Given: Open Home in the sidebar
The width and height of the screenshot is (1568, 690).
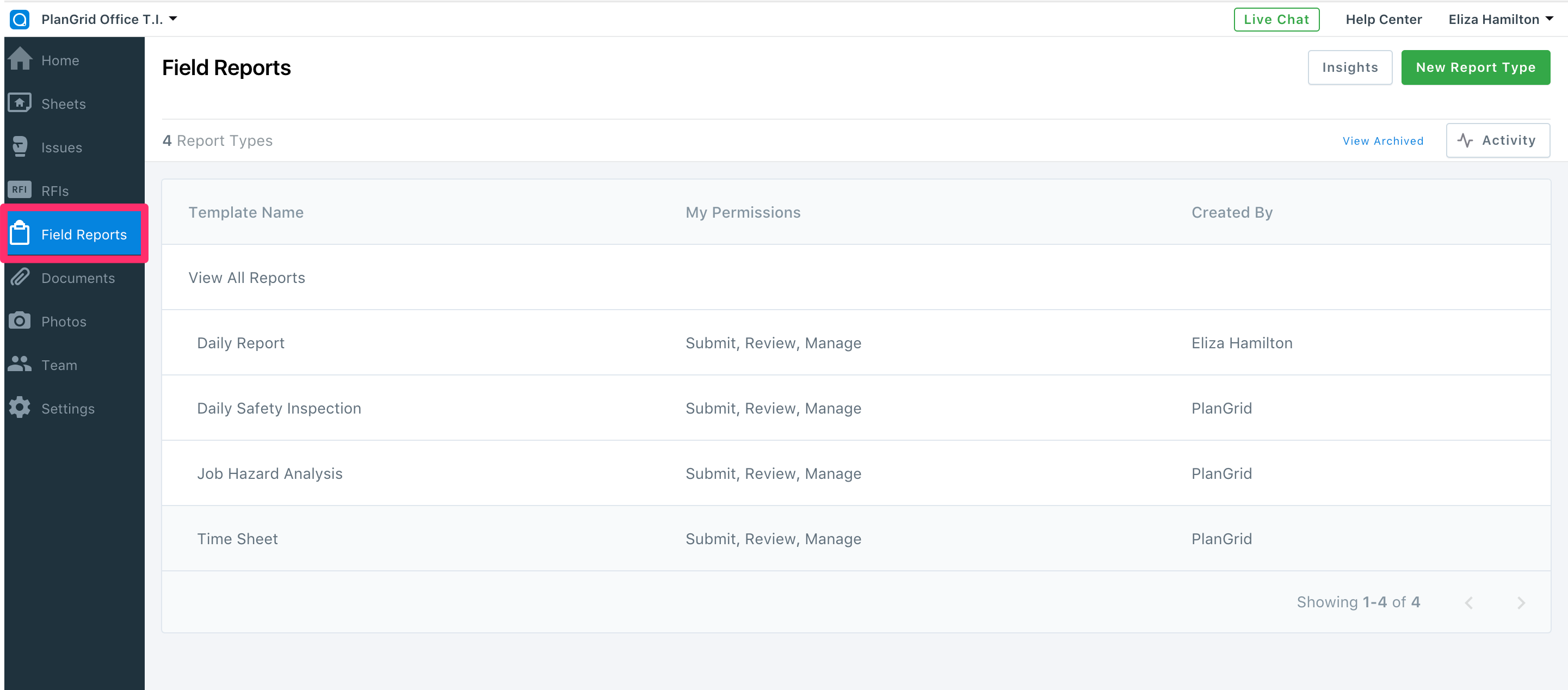Looking at the screenshot, I should pyautogui.click(x=74, y=60).
